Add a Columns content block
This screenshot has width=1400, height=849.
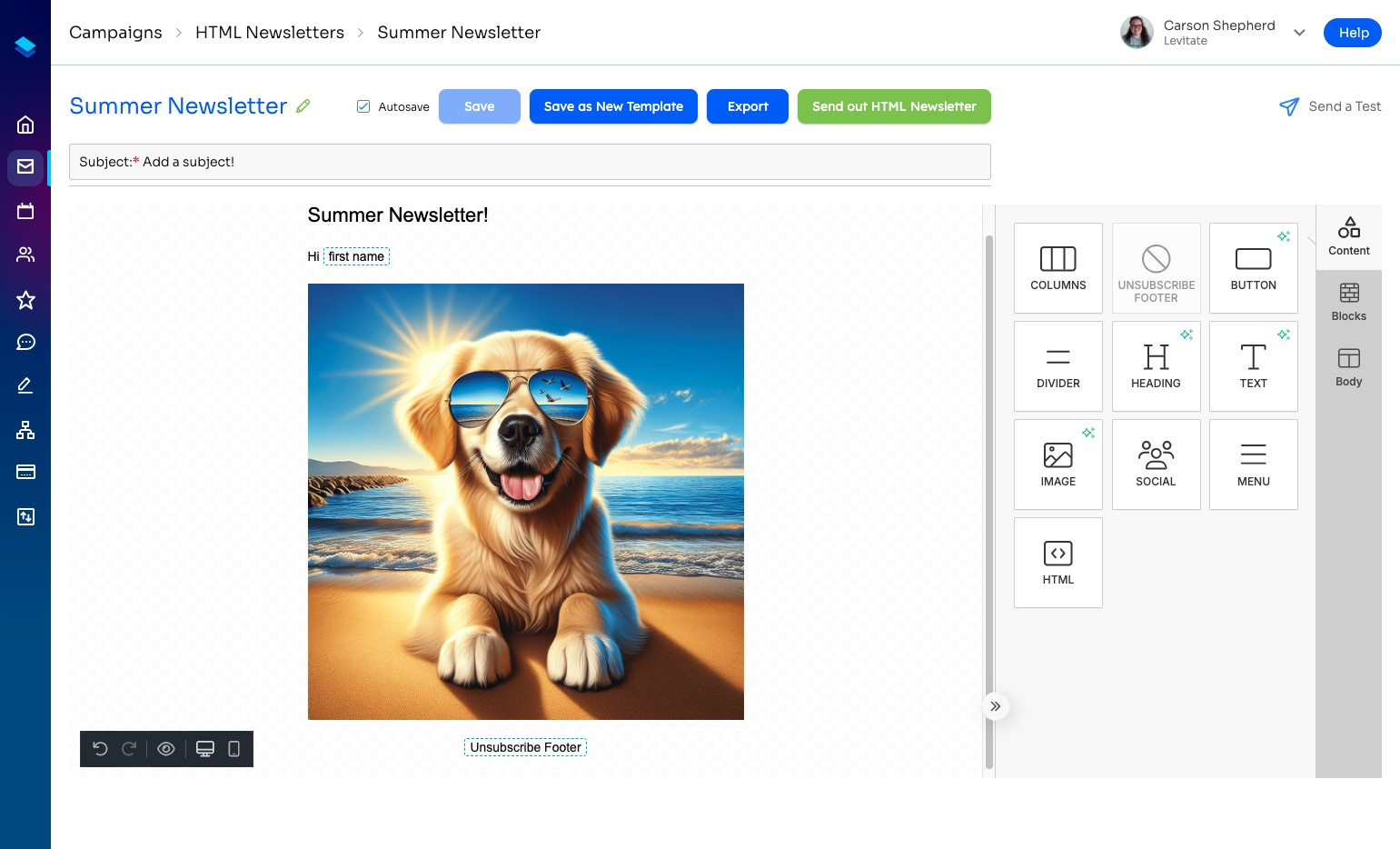coord(1057,268)
